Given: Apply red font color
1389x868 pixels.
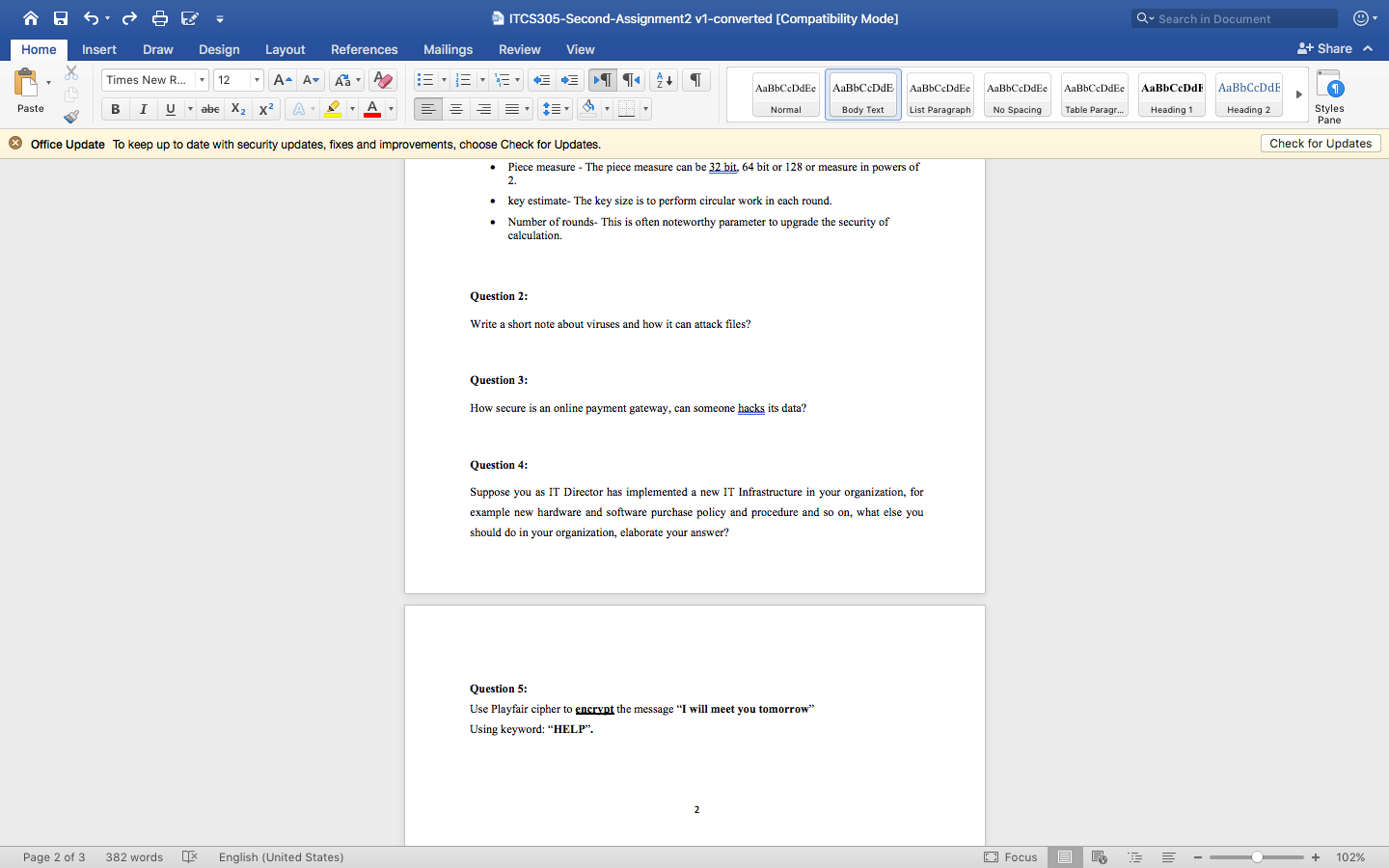Looking at the screenshot, I should 372,109.
